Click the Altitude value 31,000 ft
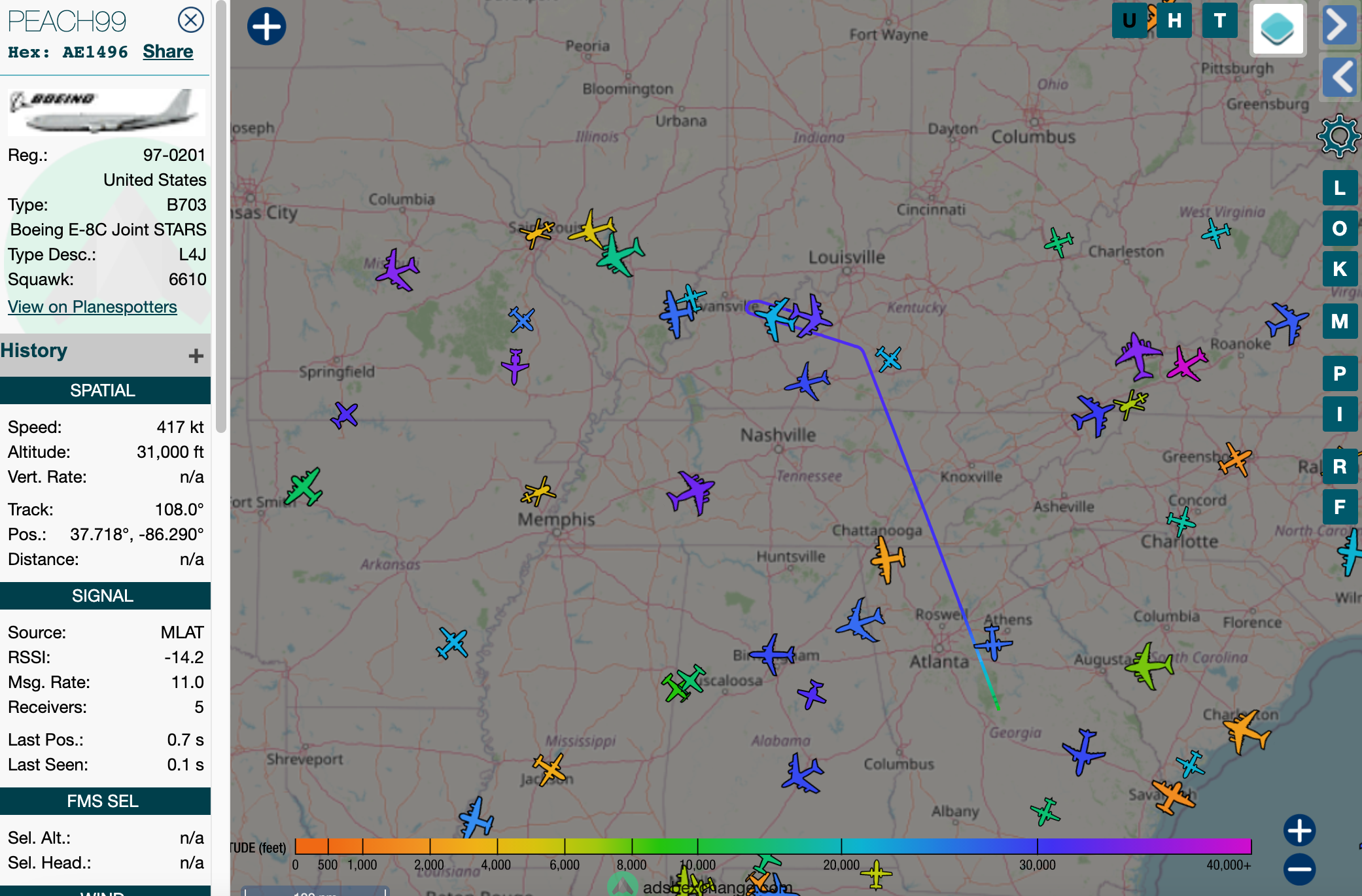Image resolution: width=1362 pixels, height=896 pixels. pyautogui.click(x=170, y=452)
